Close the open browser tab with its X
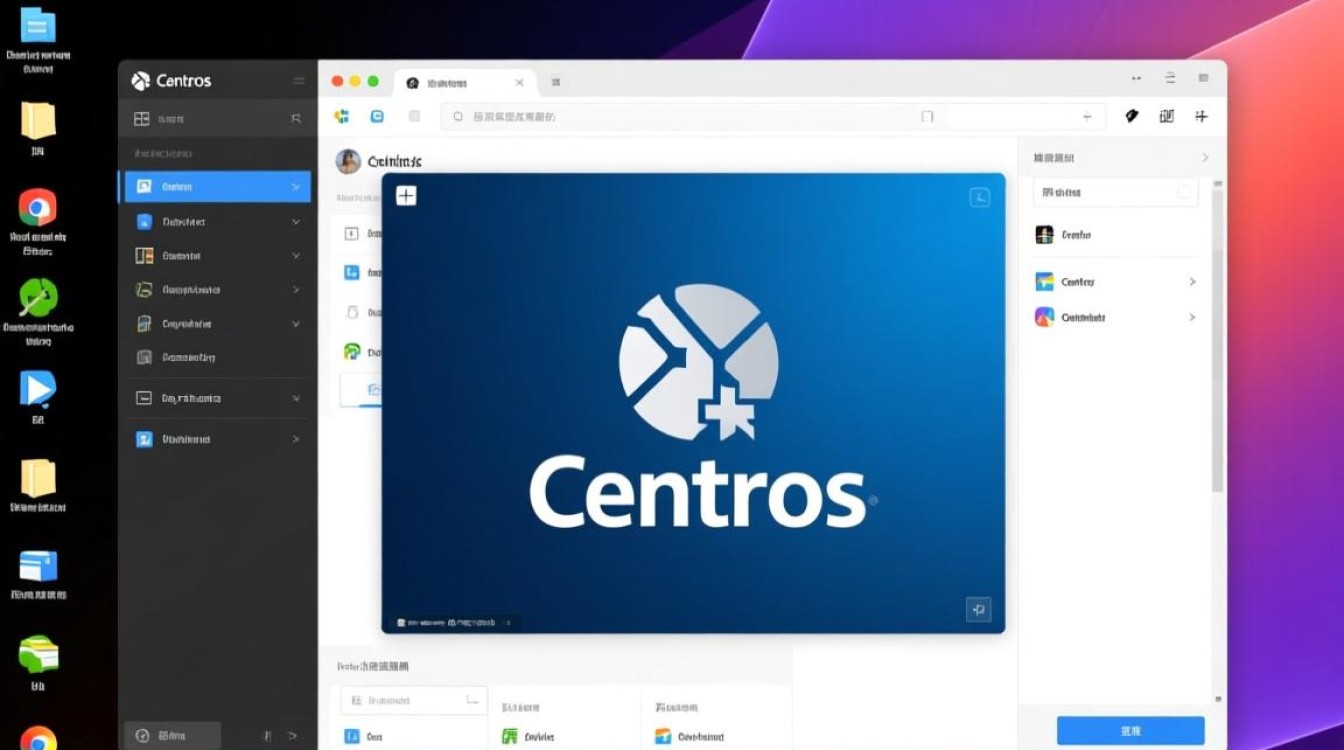The width and height of the screenshot is (1344, 750). pos(519,83)
